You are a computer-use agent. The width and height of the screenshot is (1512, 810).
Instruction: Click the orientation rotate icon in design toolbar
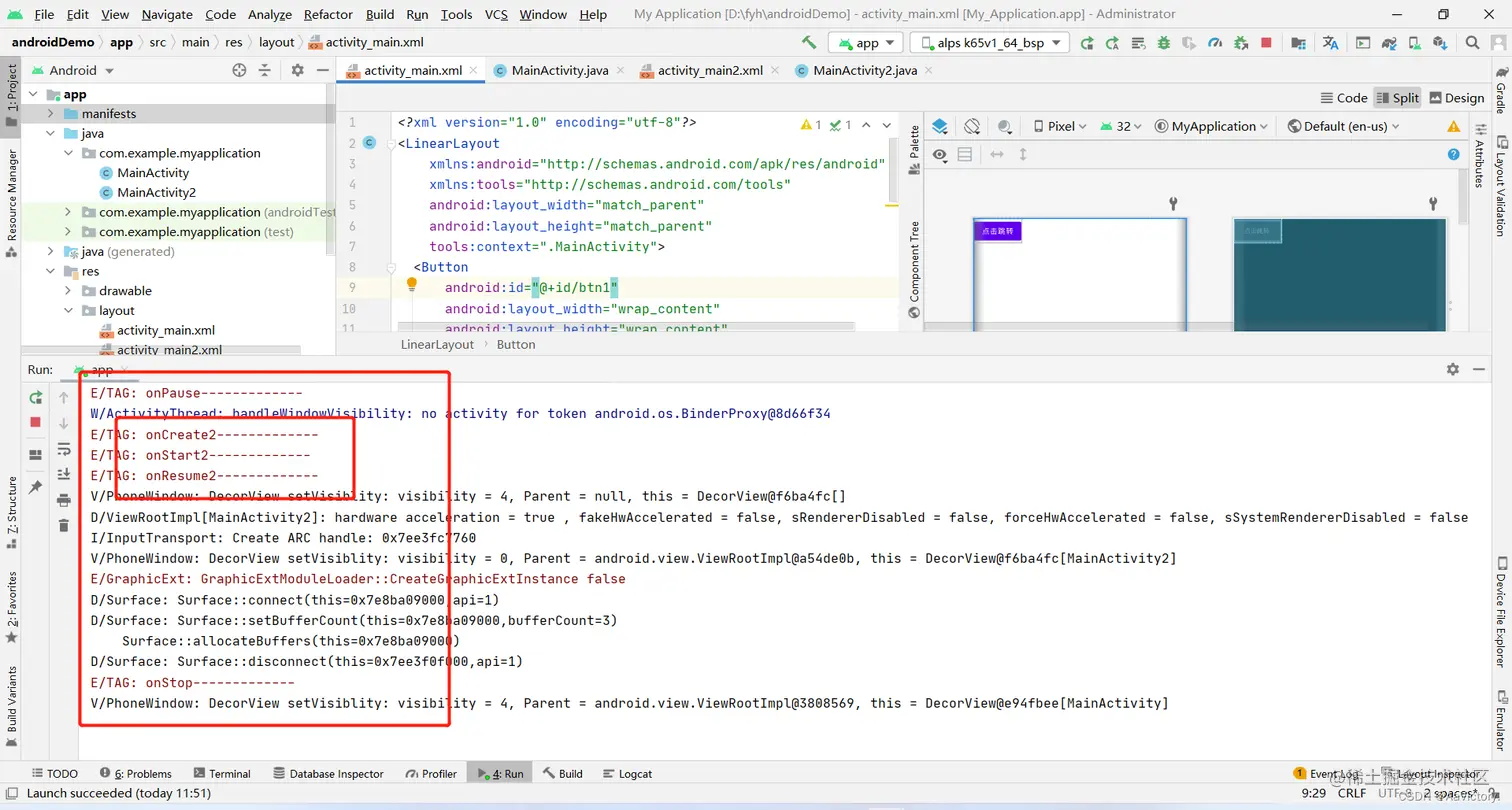(x=971, y=126)
